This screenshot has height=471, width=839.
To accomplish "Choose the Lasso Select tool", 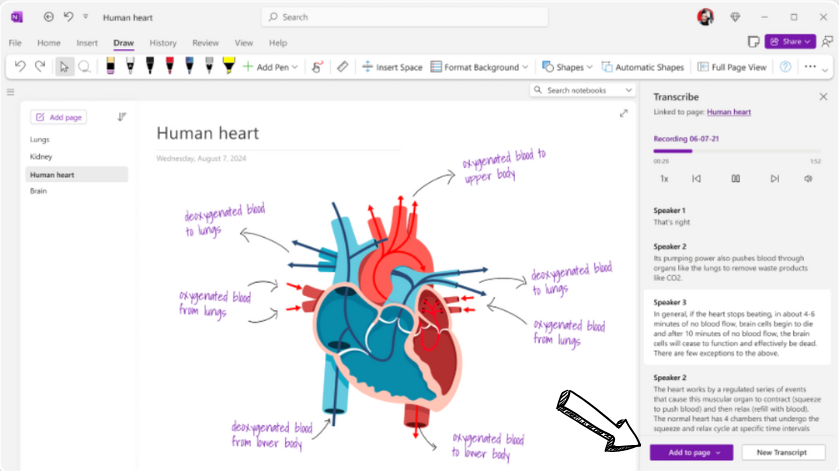I will pos(84,67).
